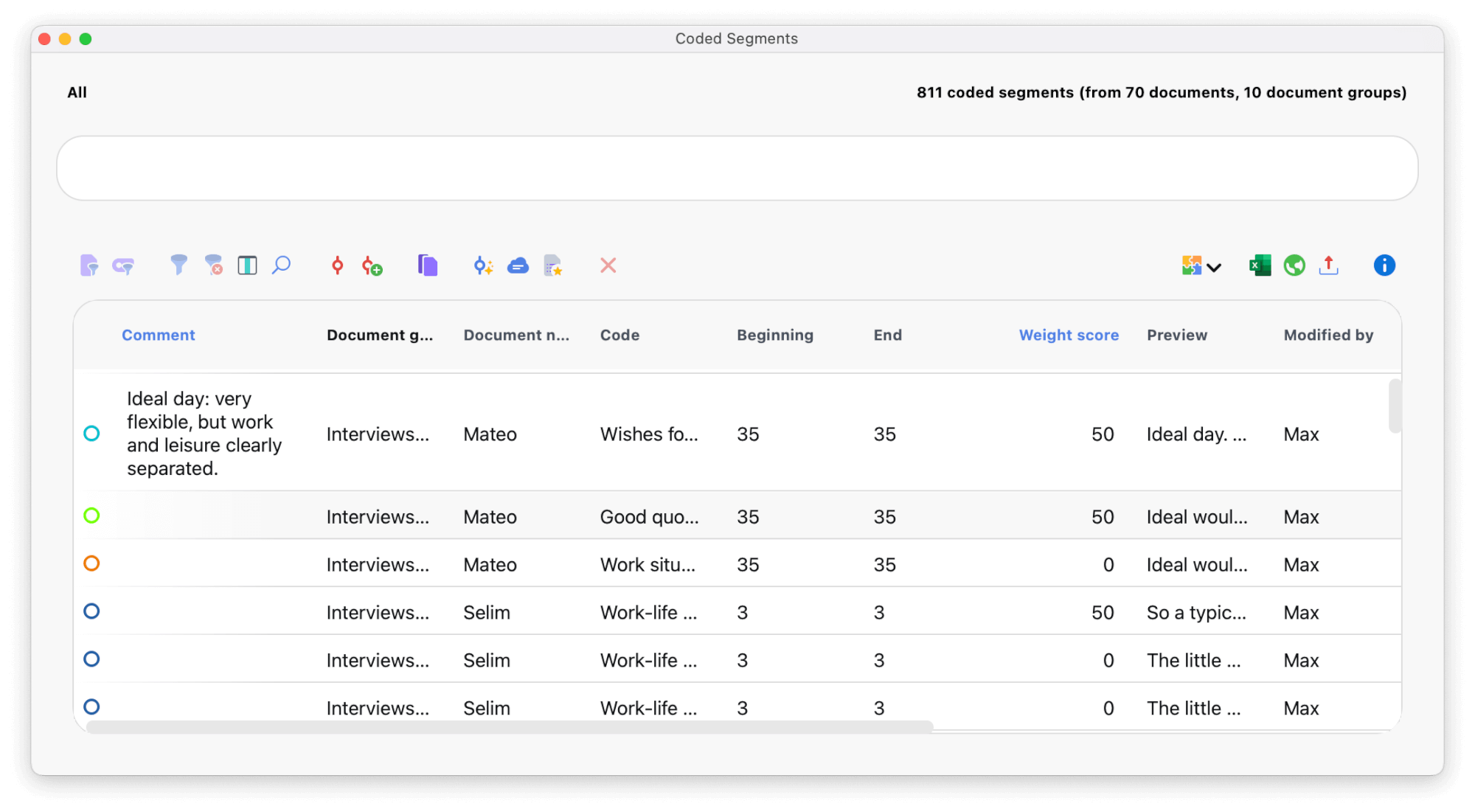Click the reset filters funnel icon

tap(213, 265)
